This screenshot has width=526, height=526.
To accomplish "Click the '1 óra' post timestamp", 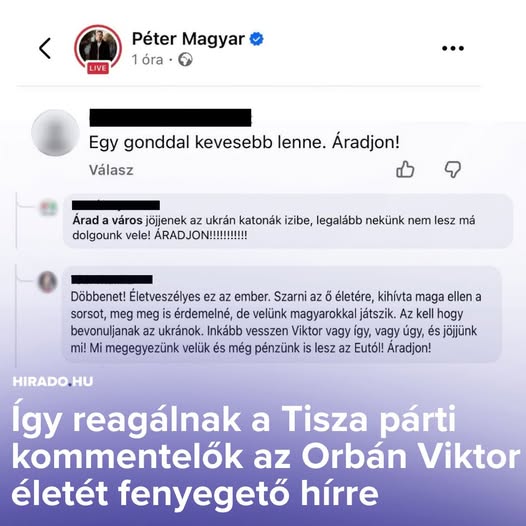I will 147,60.
